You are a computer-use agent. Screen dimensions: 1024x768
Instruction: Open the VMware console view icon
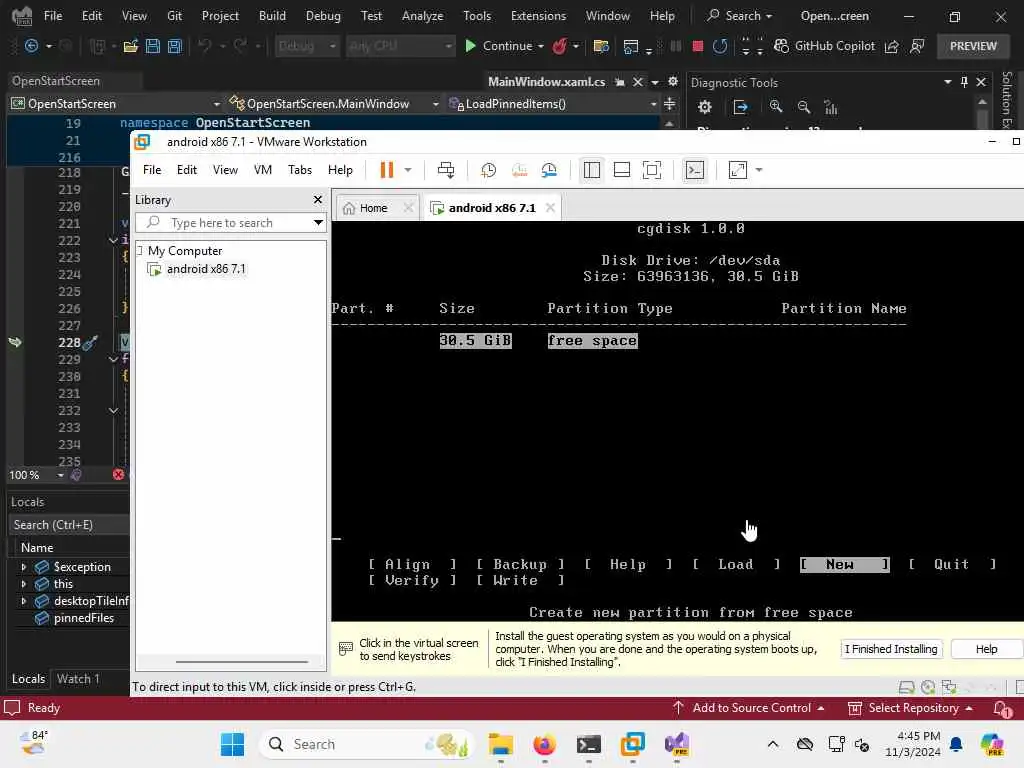[694, 170]
